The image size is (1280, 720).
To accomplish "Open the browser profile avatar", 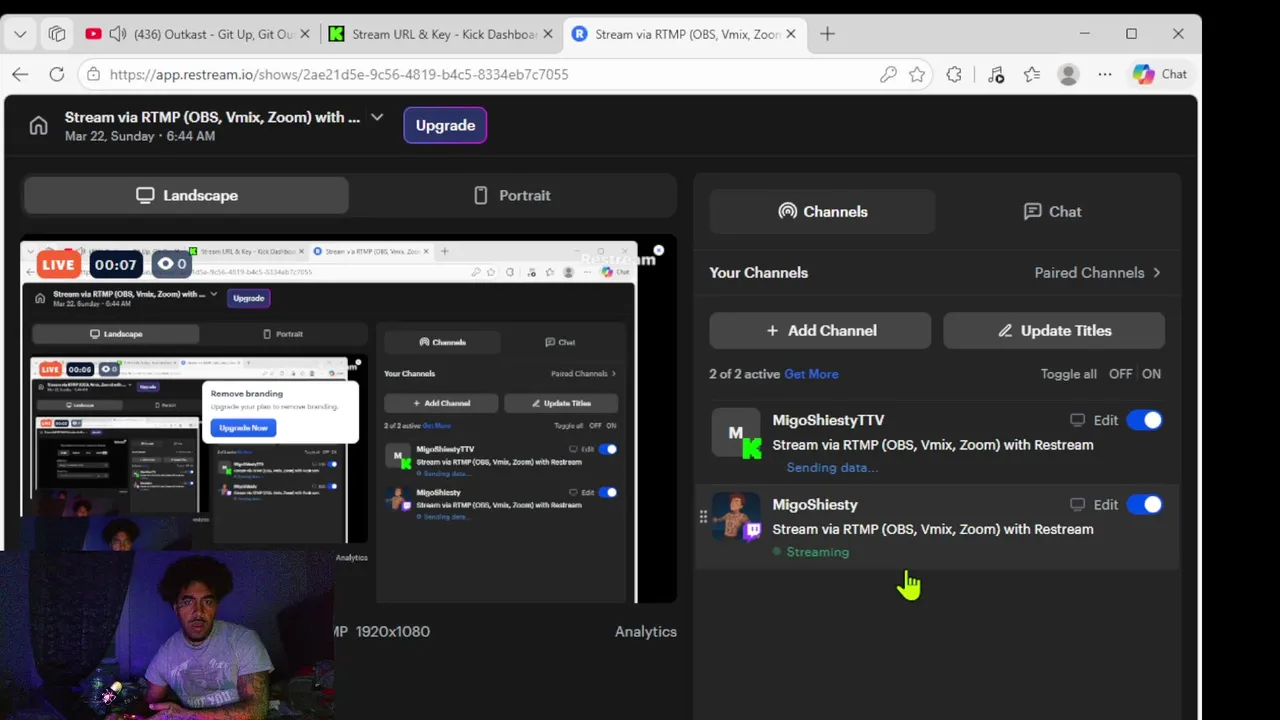I will coord(1068,74).
